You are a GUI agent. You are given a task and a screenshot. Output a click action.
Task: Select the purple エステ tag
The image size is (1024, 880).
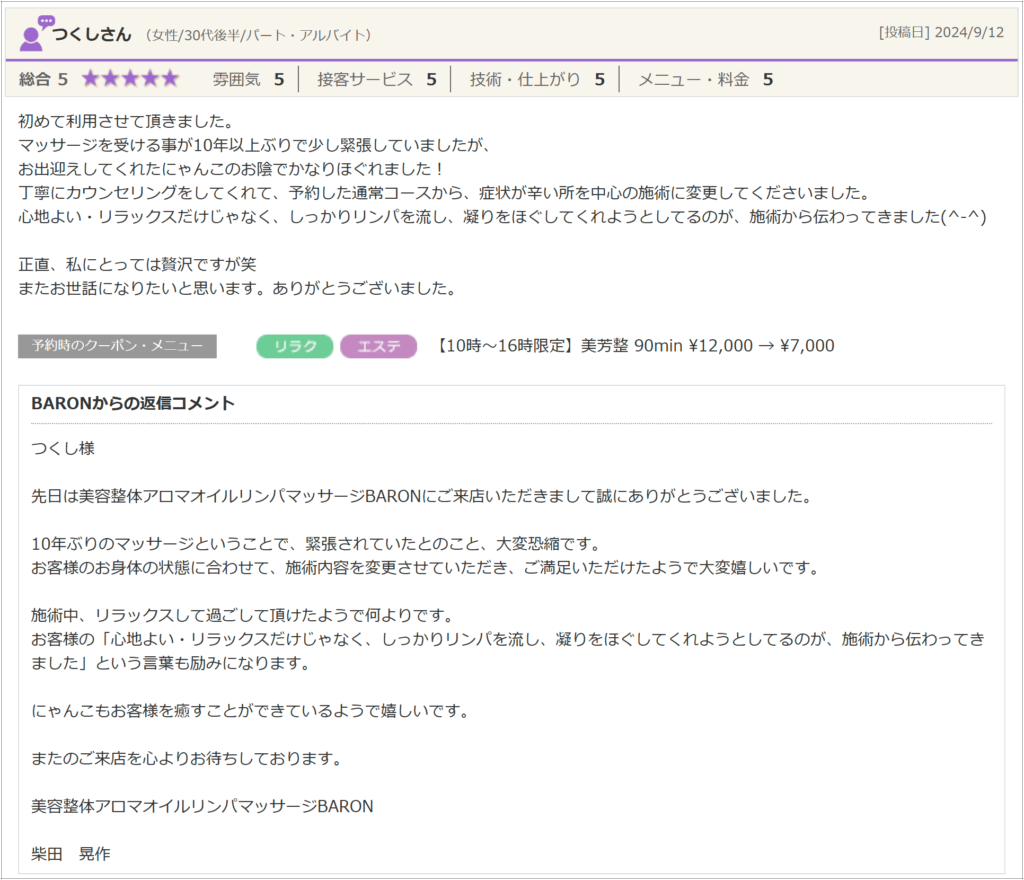click(378, 346)
